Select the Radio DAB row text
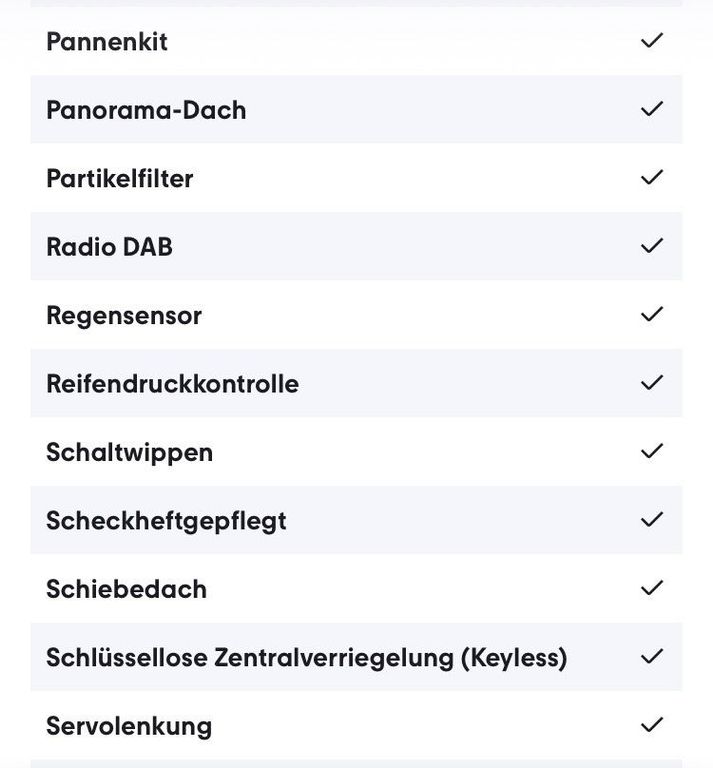This screenshot has width=713, height=768. click(109, 246)
